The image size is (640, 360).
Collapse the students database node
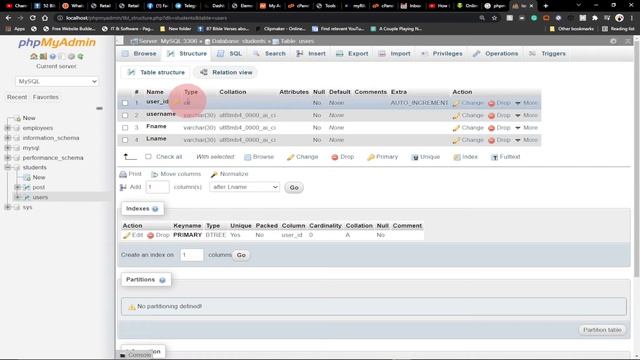(8, 167)
